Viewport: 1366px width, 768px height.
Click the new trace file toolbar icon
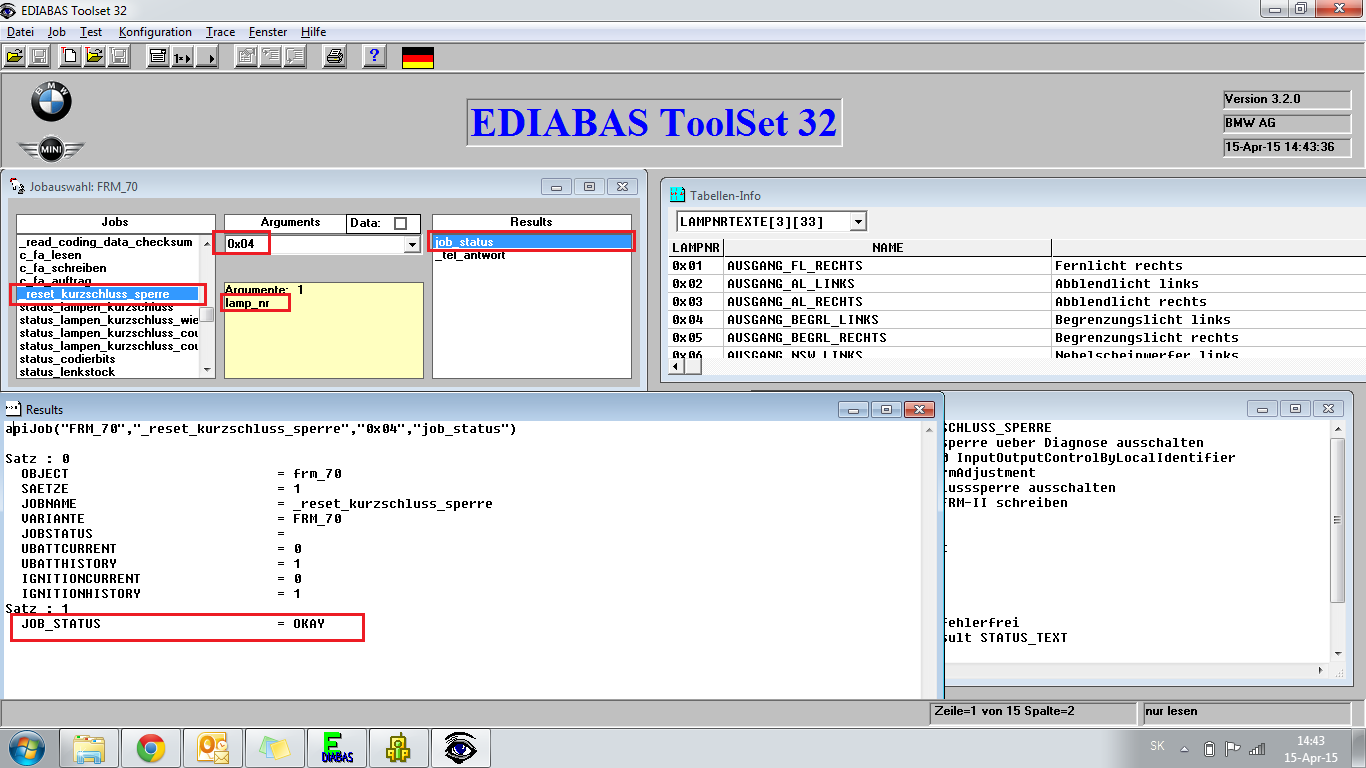70,57
